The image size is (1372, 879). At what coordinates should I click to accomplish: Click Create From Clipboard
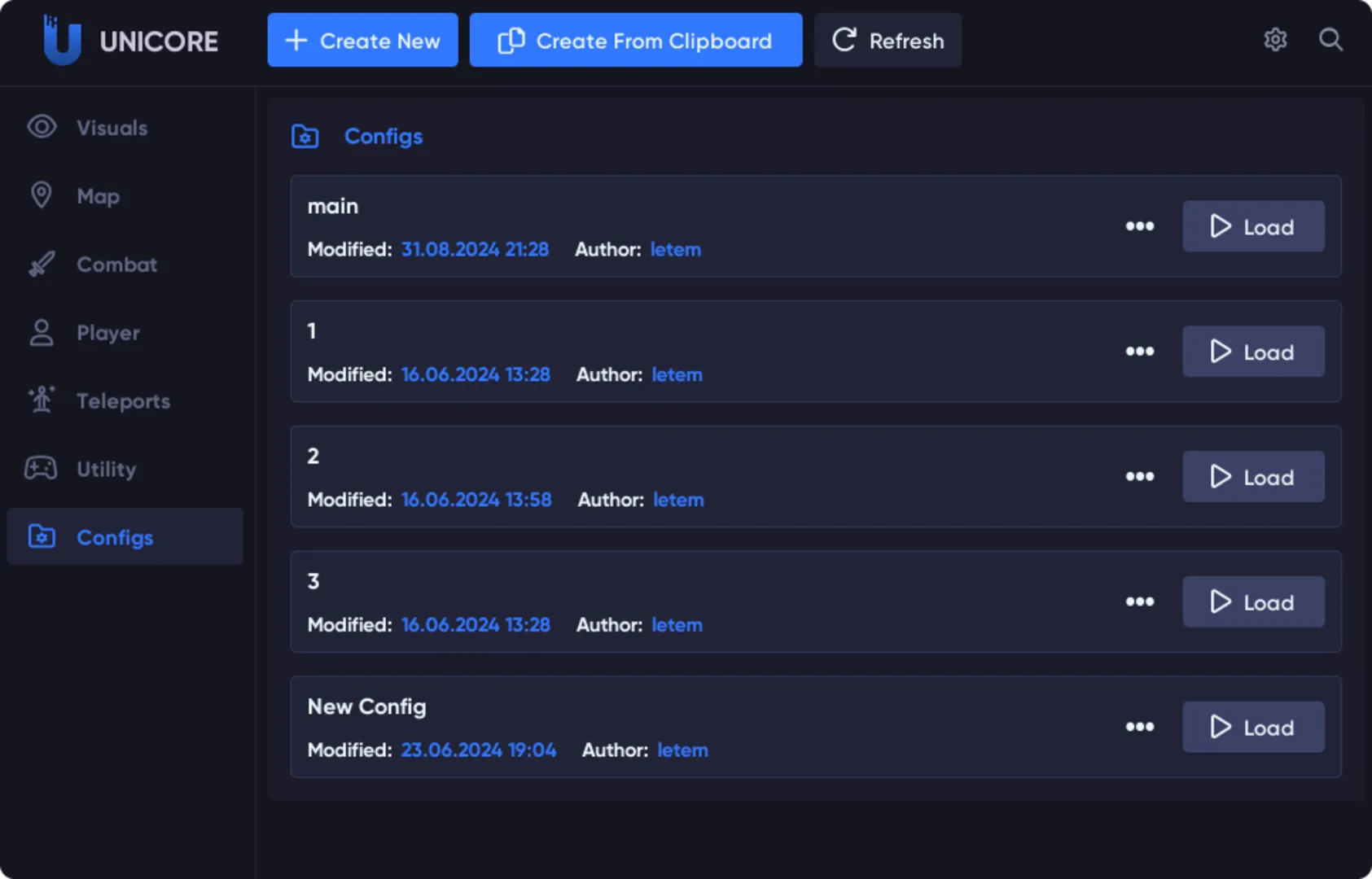(x=636, y=40)
